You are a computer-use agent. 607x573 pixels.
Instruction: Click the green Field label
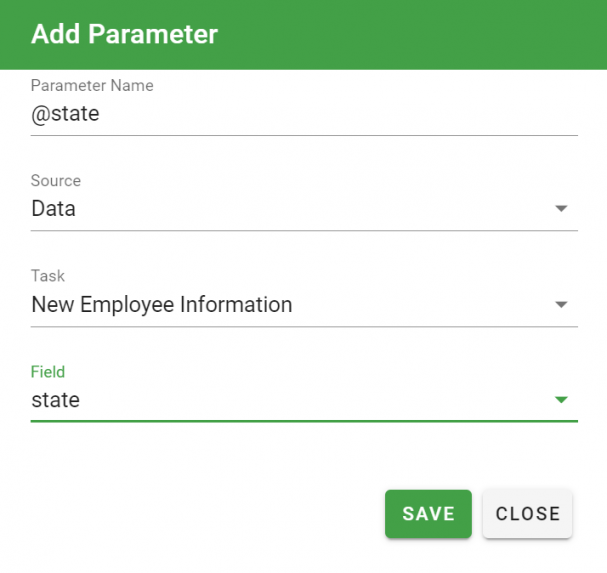click(x=48, y=372)
